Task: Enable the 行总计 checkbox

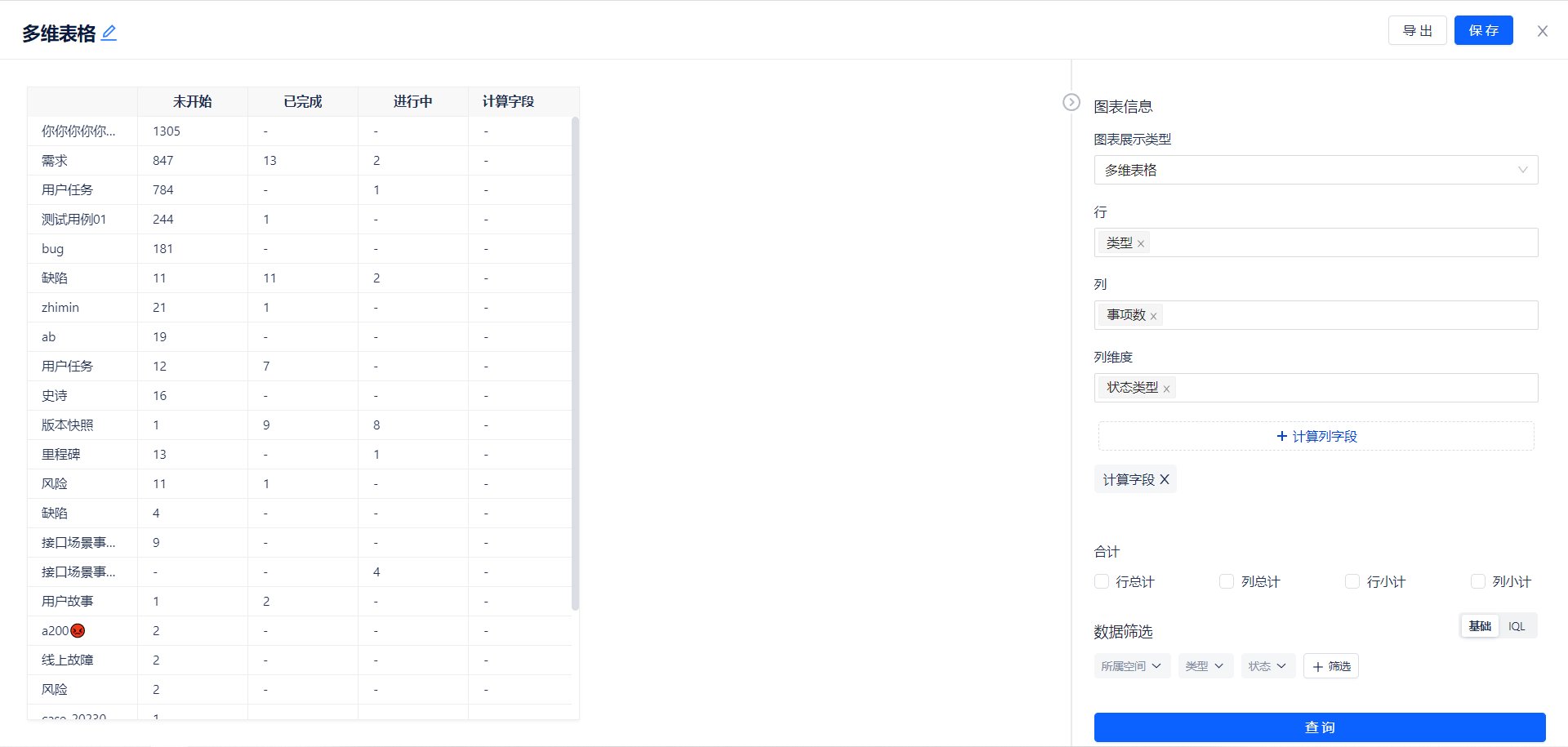Action: pos(1102,581)
